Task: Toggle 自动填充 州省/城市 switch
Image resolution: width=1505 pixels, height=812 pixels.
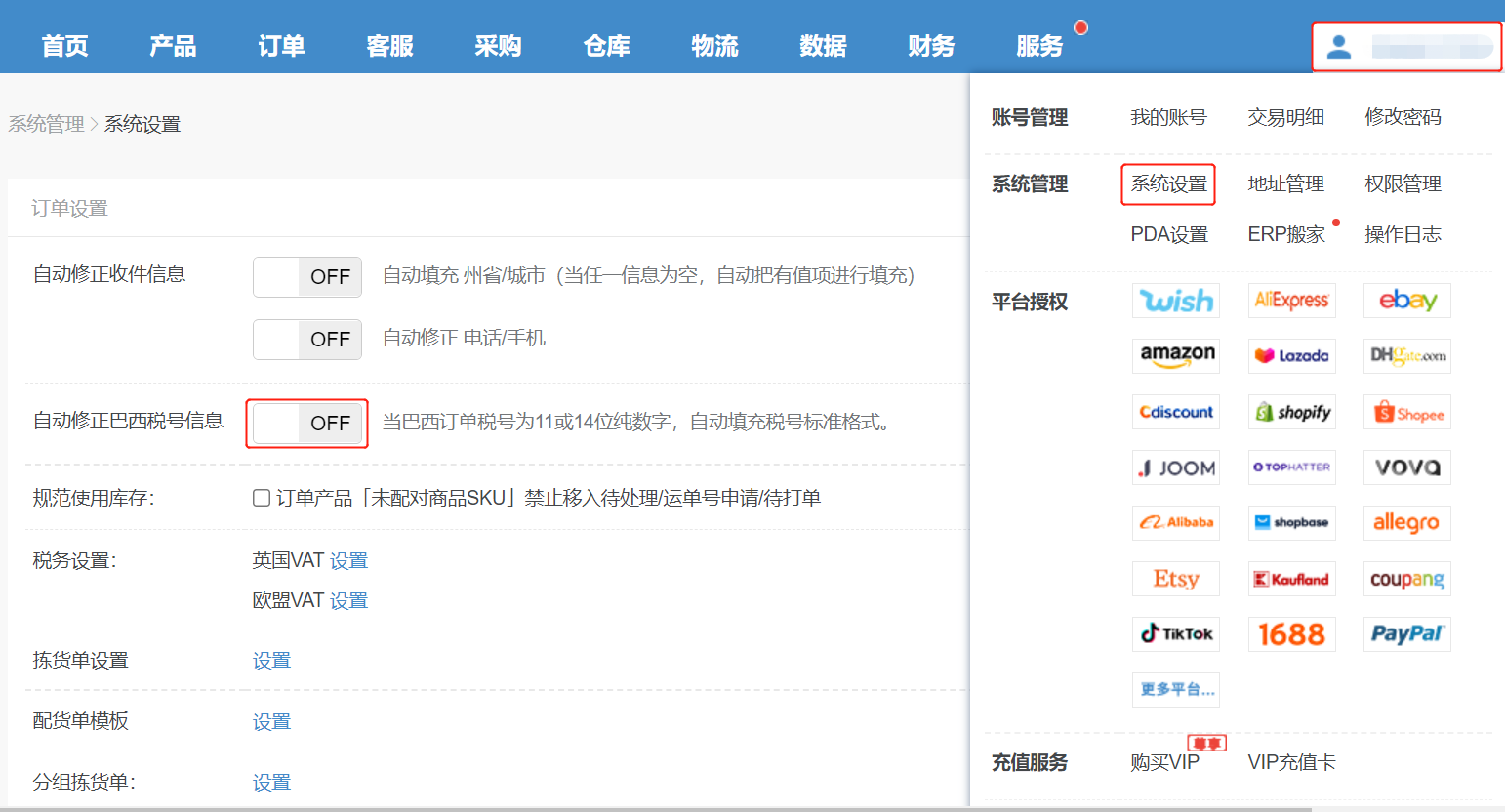Action: (307, 277)
